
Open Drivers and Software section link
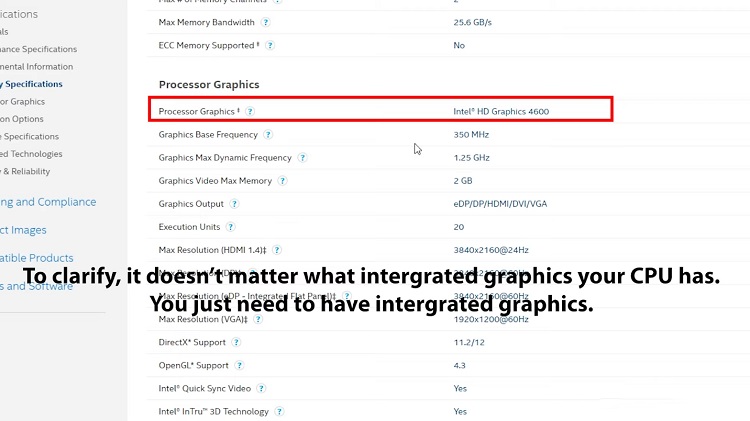pos(36,286)
